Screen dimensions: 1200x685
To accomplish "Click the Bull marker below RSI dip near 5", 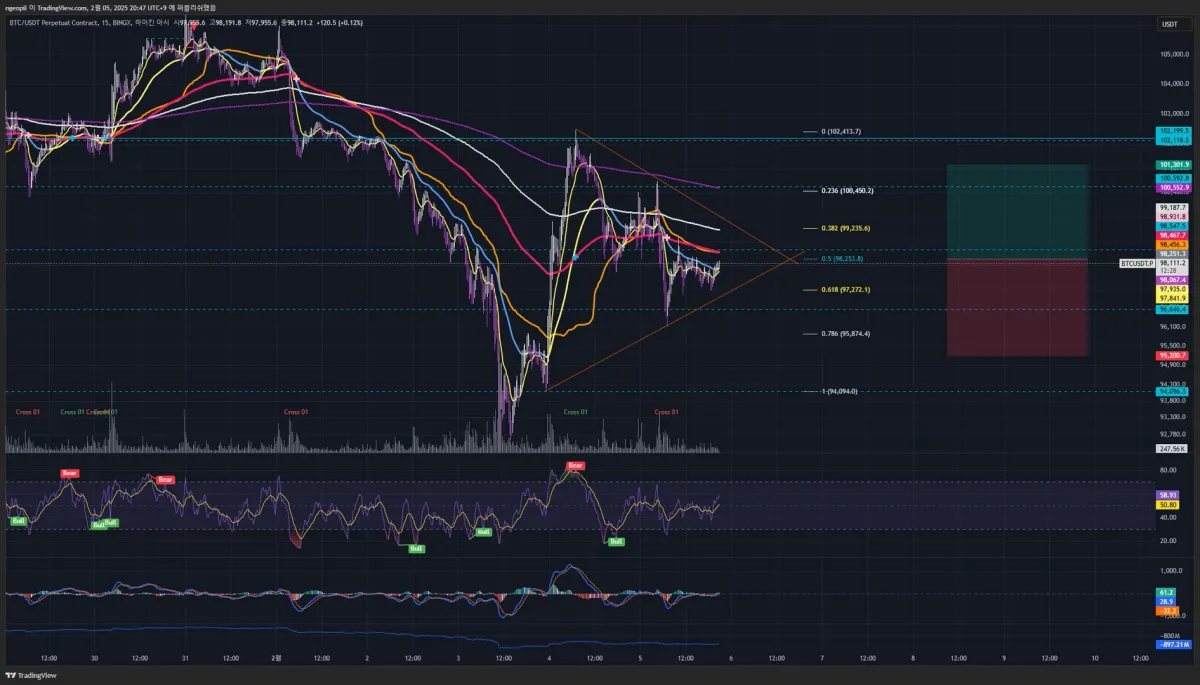I will 616,541.
